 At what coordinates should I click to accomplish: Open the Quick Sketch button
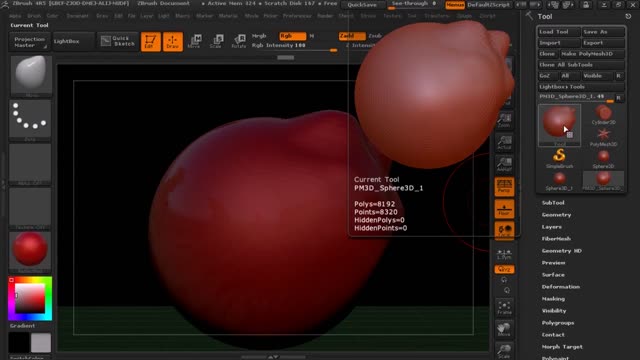118,41
